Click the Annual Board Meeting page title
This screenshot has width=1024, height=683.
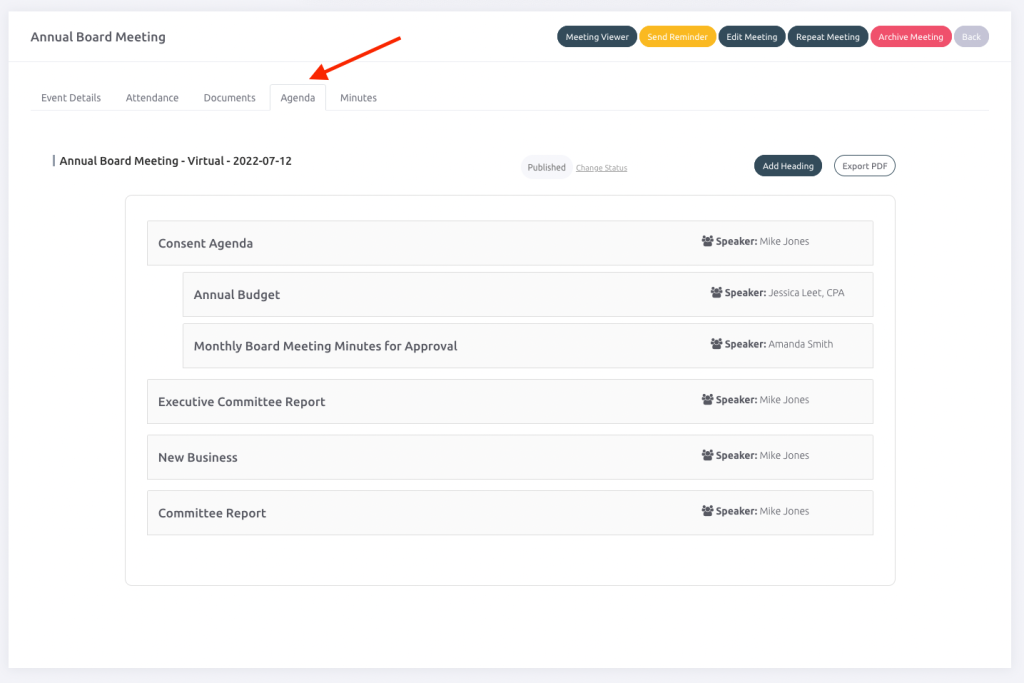click(x=98, y=37)
